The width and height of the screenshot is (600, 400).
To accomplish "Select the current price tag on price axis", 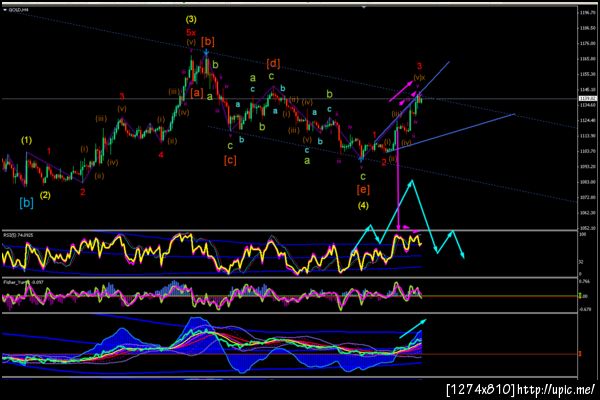I will 587,99.
